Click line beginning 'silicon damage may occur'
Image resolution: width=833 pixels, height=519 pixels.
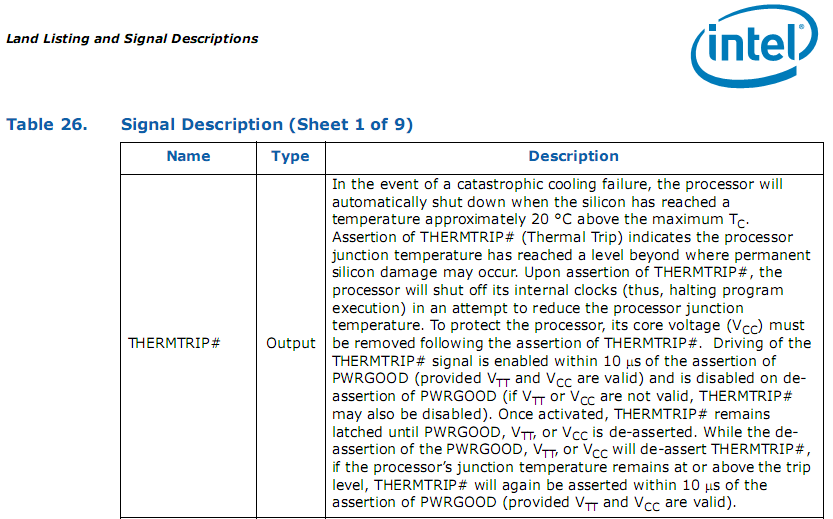tap(557, 273)
